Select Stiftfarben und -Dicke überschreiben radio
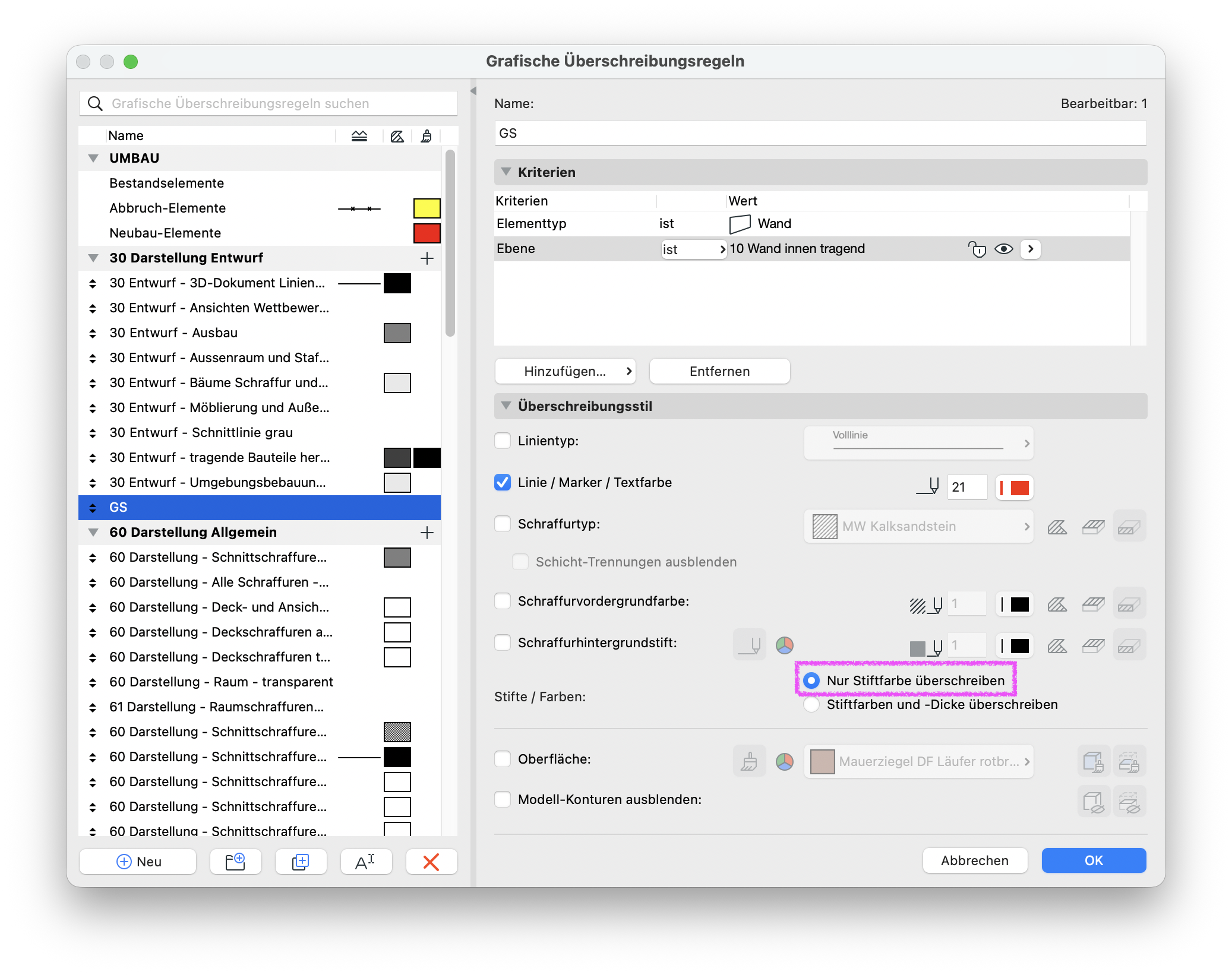Image resolution: width=1232 pixels, height=975 pixels. point(811,705)
